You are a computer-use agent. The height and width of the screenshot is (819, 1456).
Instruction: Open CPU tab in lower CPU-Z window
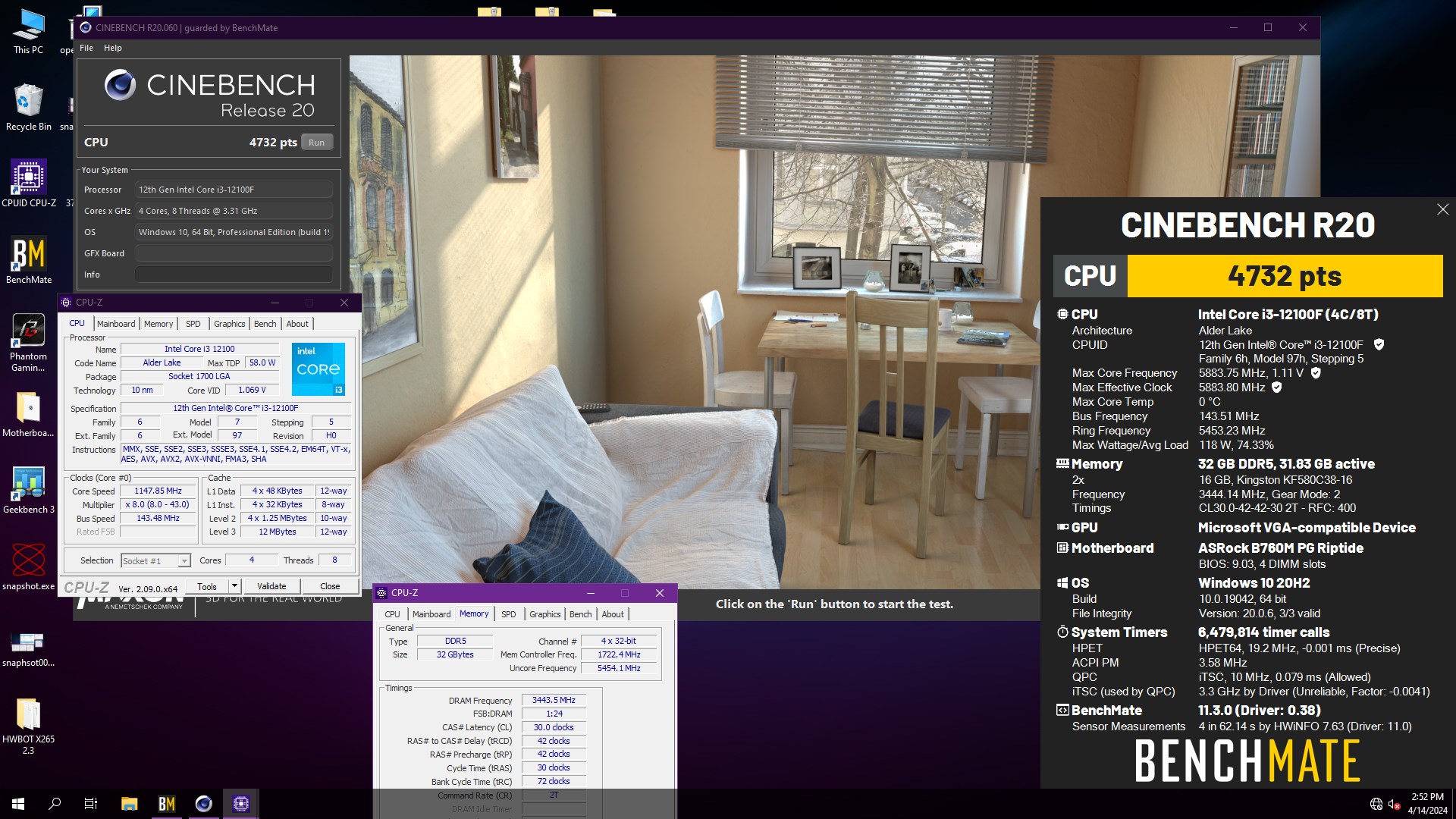(392, 614)
